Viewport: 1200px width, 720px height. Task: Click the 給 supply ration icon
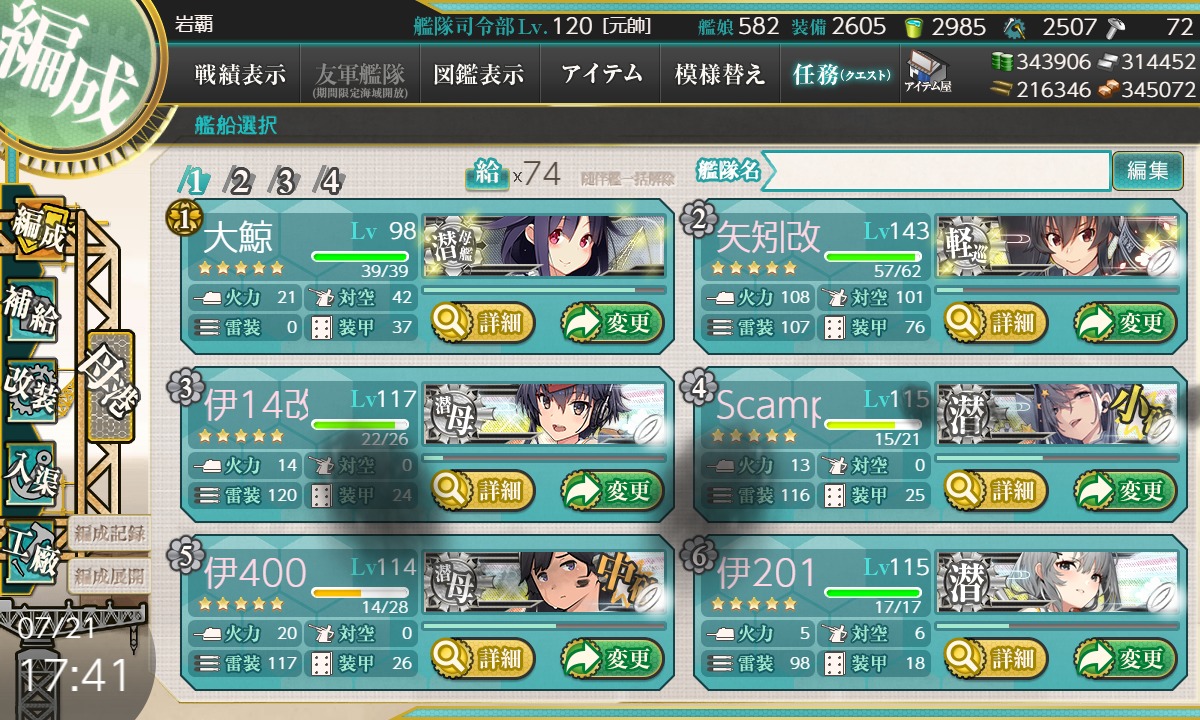[486, 174]
